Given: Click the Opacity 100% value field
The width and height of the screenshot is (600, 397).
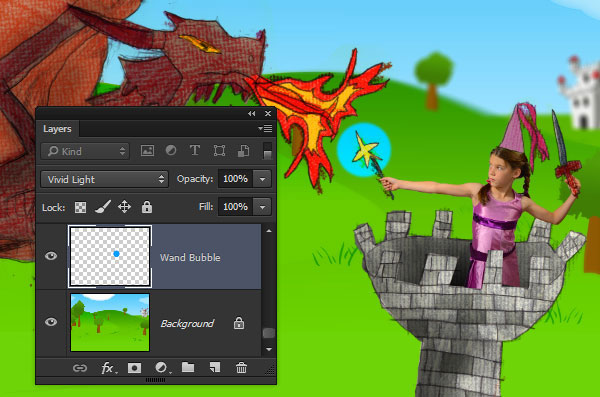Looking at the screenshot, I should click(x=235, y=179).
